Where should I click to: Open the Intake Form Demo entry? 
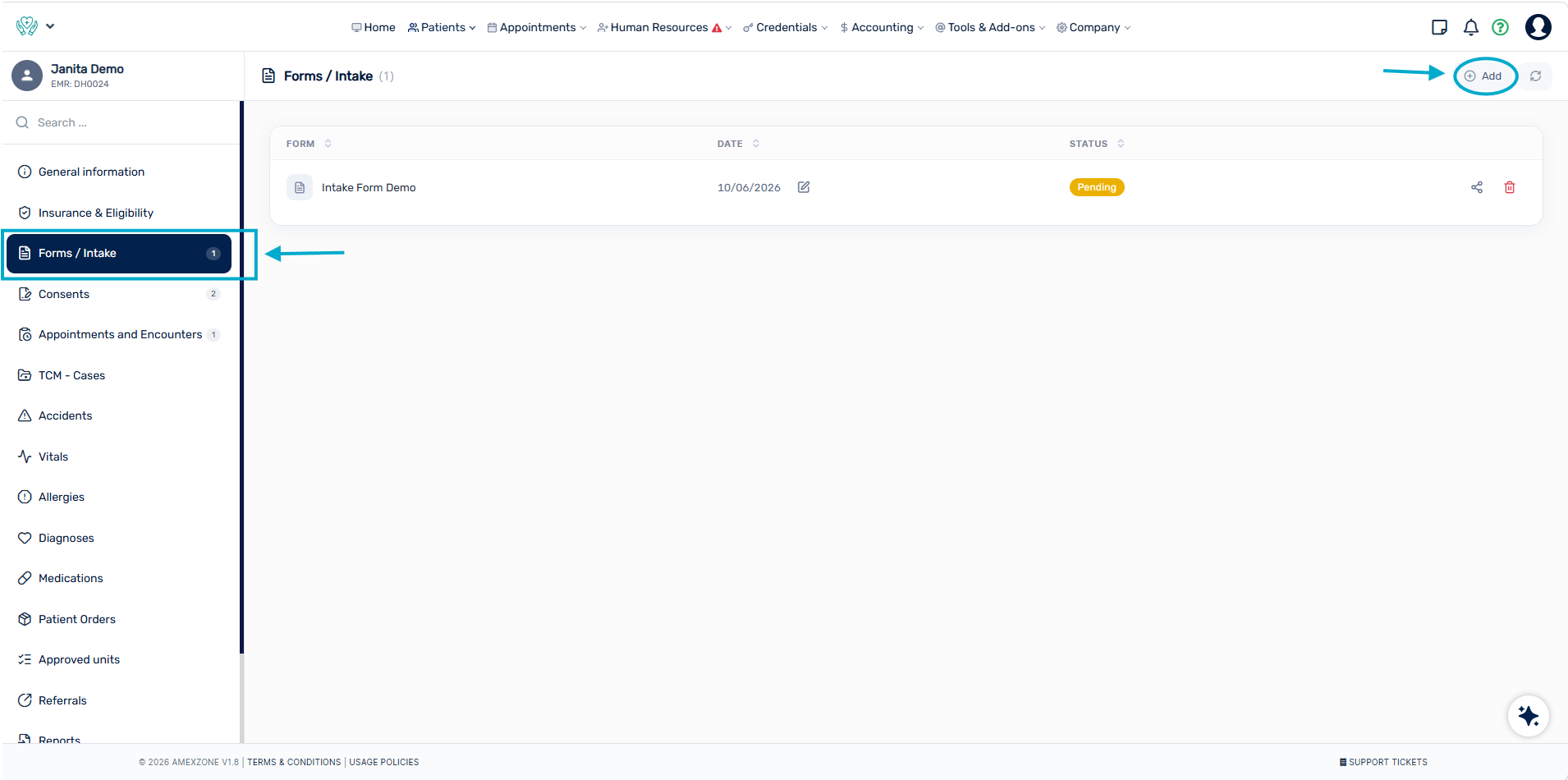point(369,187)
